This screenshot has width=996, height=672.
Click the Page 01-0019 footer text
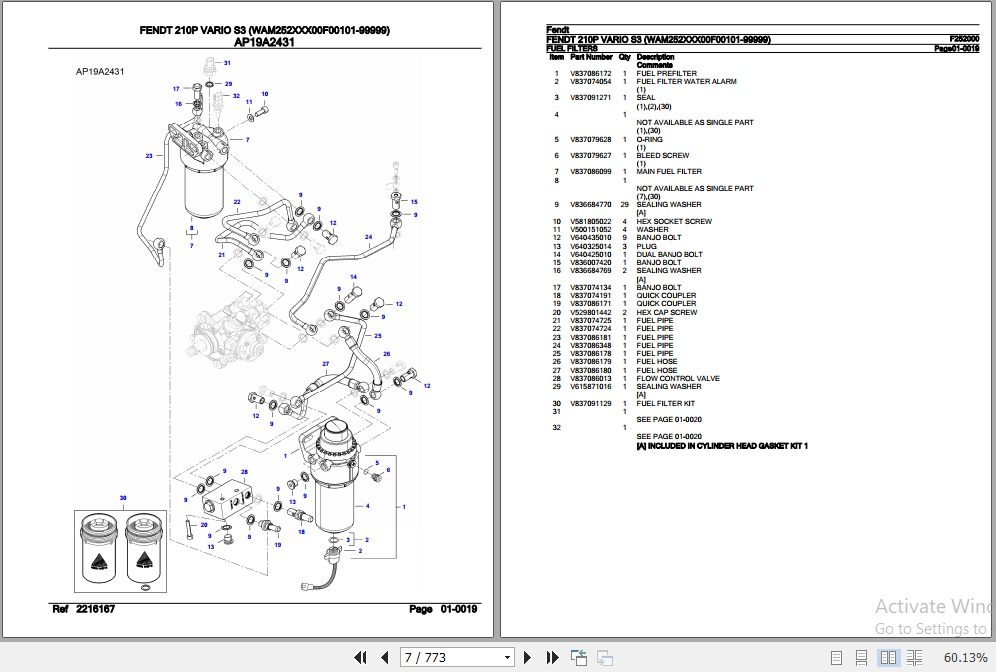point(443,609)
